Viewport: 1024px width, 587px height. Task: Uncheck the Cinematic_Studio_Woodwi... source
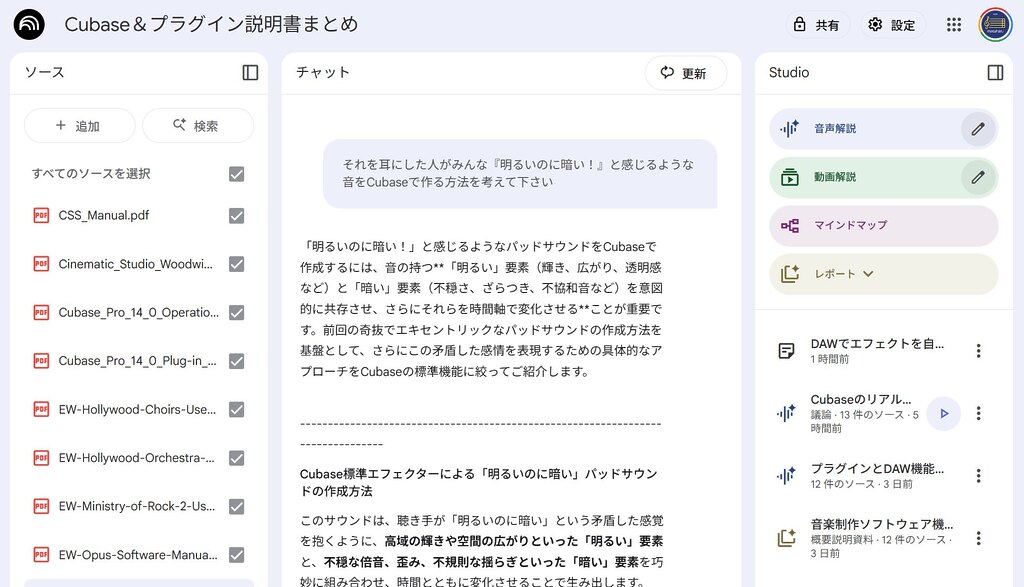[236, 264]
